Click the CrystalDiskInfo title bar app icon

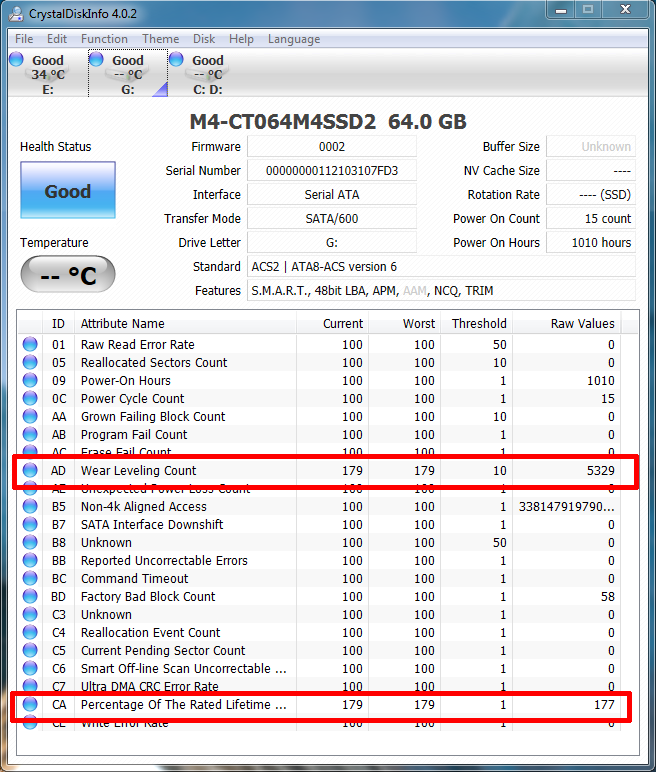16,13
